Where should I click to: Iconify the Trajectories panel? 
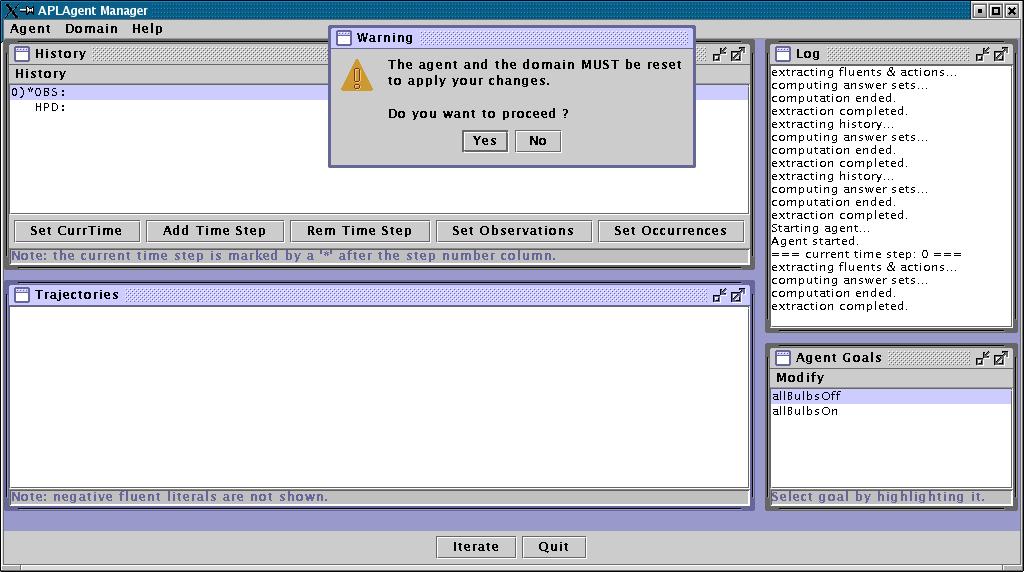click(719, 295)
